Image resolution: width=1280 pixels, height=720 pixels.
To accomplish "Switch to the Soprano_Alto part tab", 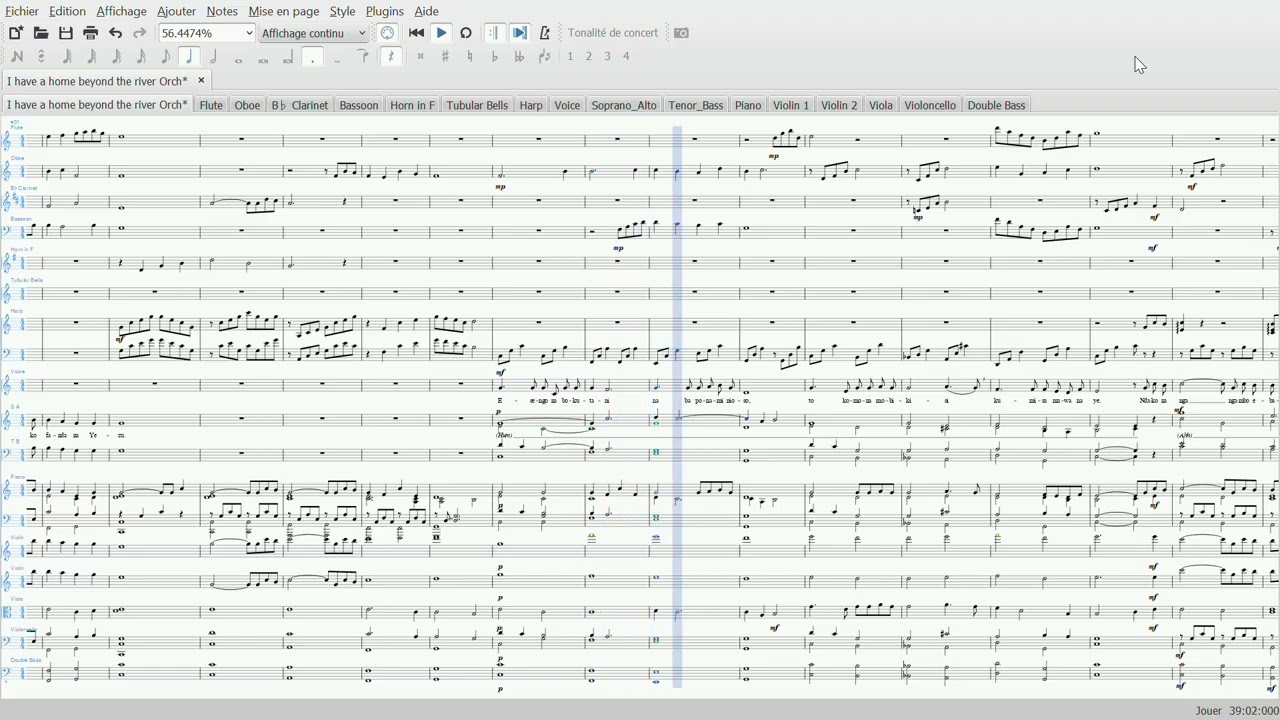I will pyautogui.click(x=624, y=105).
